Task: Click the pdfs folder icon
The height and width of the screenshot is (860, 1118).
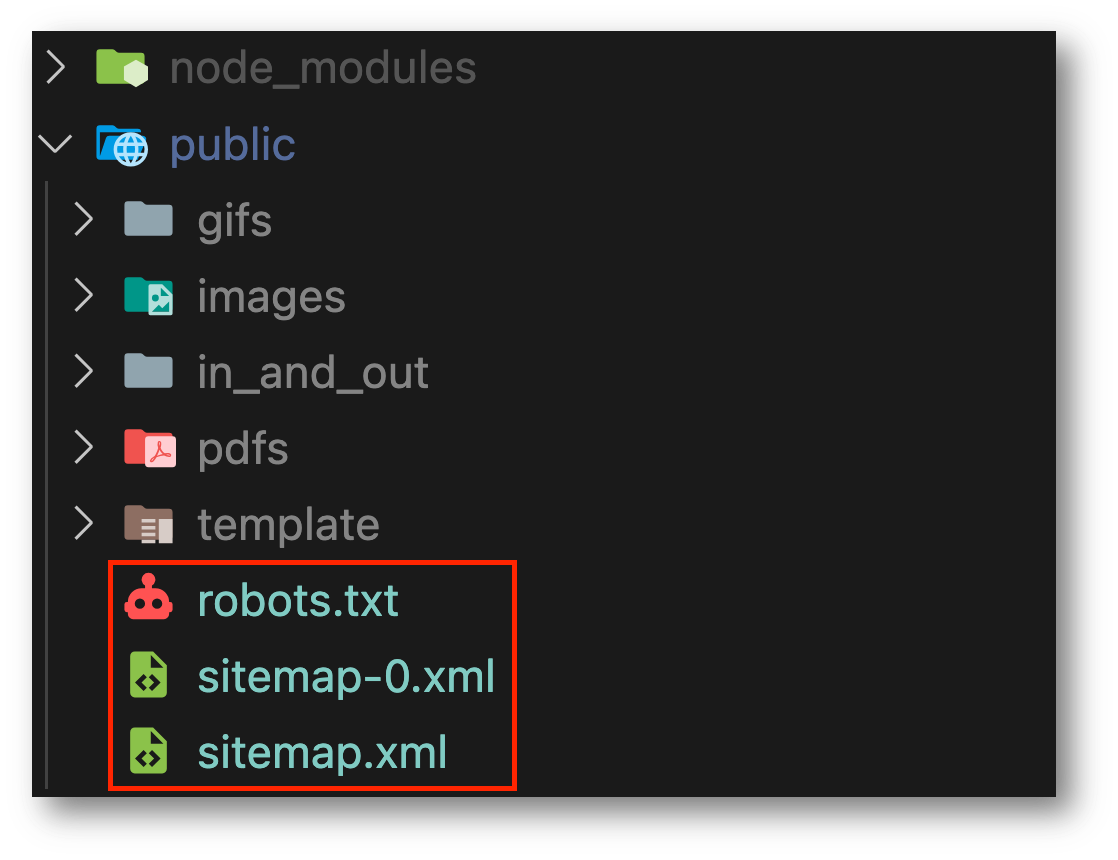Action: pos(150,448)
